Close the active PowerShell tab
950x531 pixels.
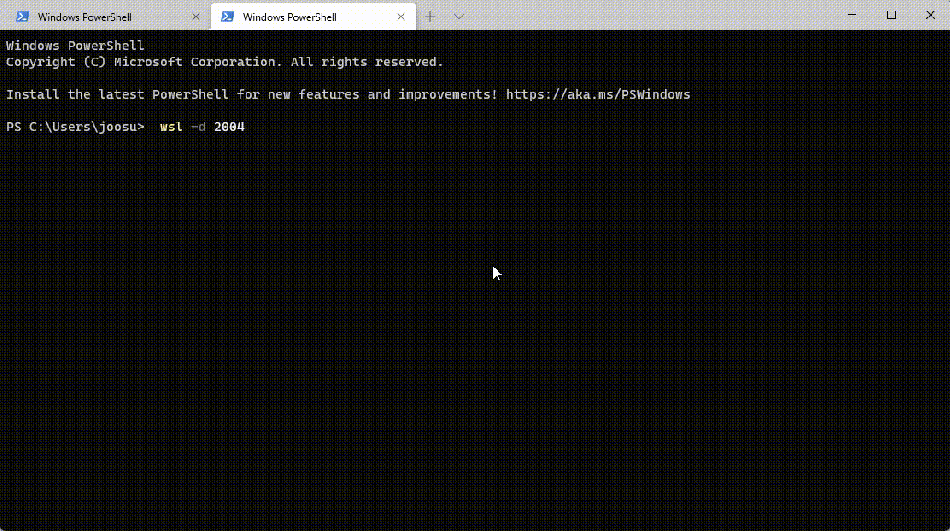coord(401,17)
